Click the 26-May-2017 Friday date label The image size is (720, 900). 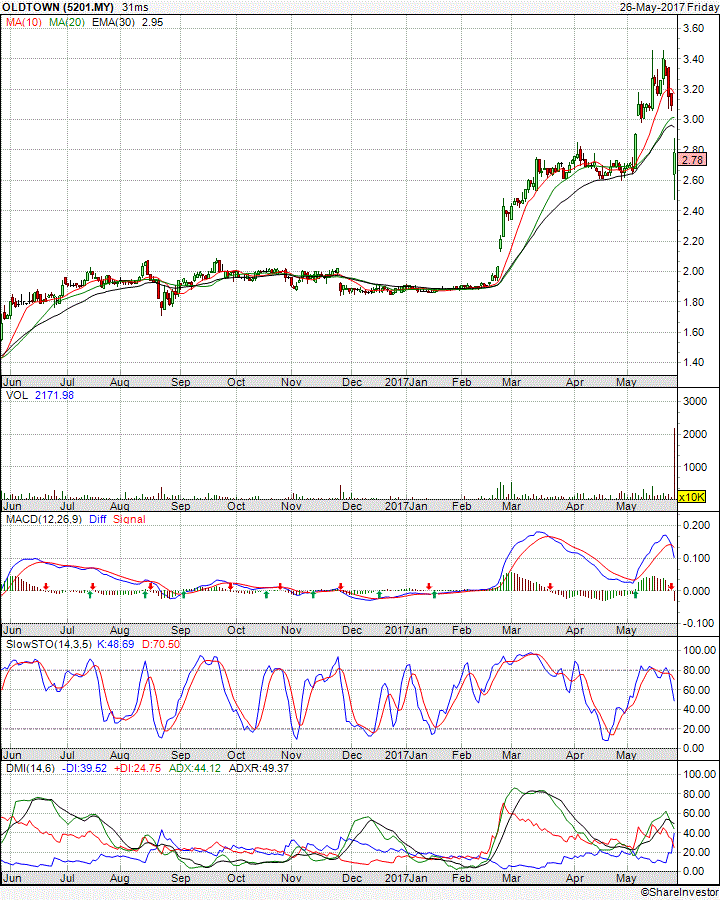(x=669, y=7)
